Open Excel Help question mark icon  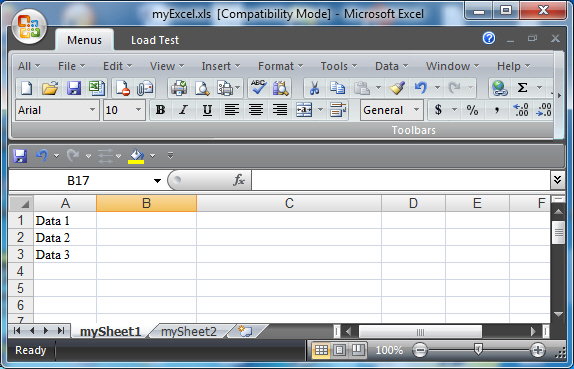point(489,38)
